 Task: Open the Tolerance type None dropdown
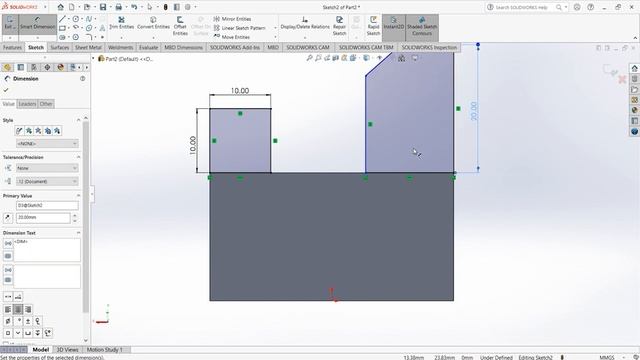(47, 168)
